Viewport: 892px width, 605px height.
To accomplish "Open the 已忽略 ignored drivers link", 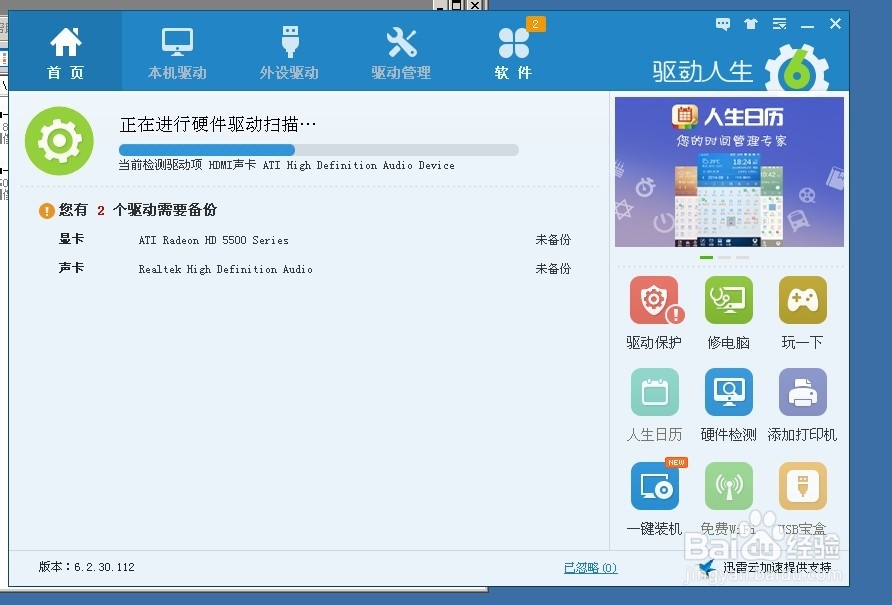I will point(591,567).
